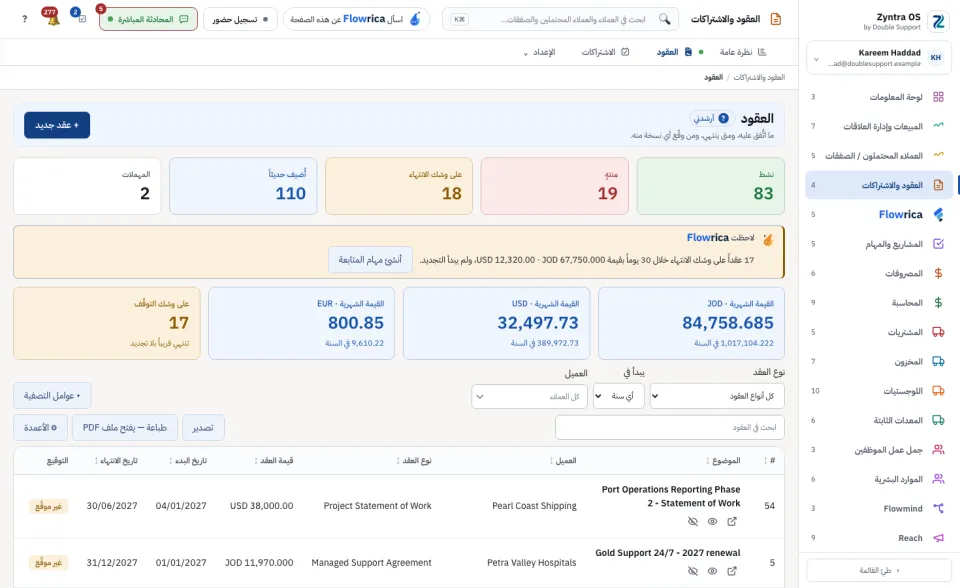Click the notifications bell with 277 badge
Viewport: 960px width, 588px height.
coord(52,18)
